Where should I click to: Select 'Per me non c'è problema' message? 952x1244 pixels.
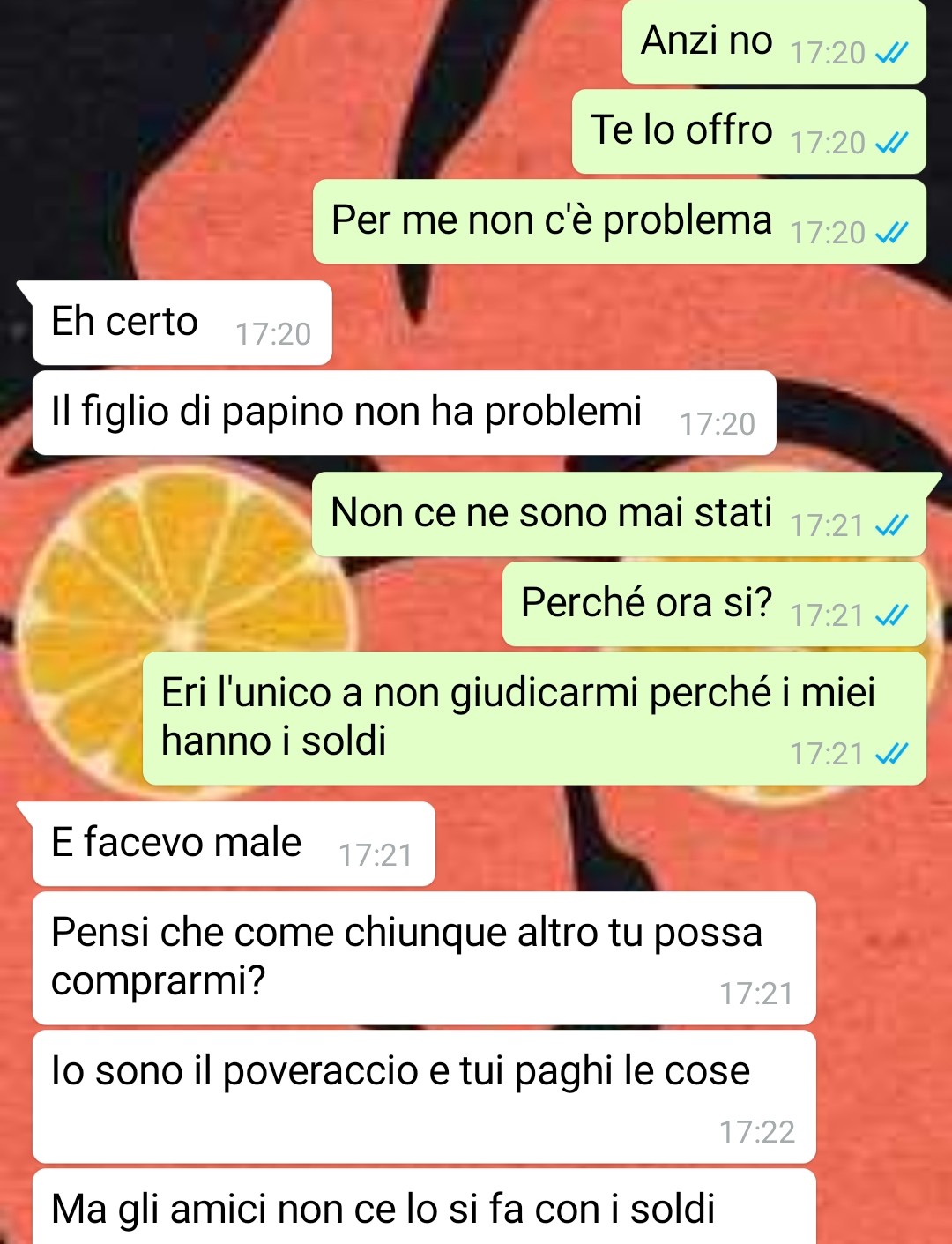click(619, 221)
